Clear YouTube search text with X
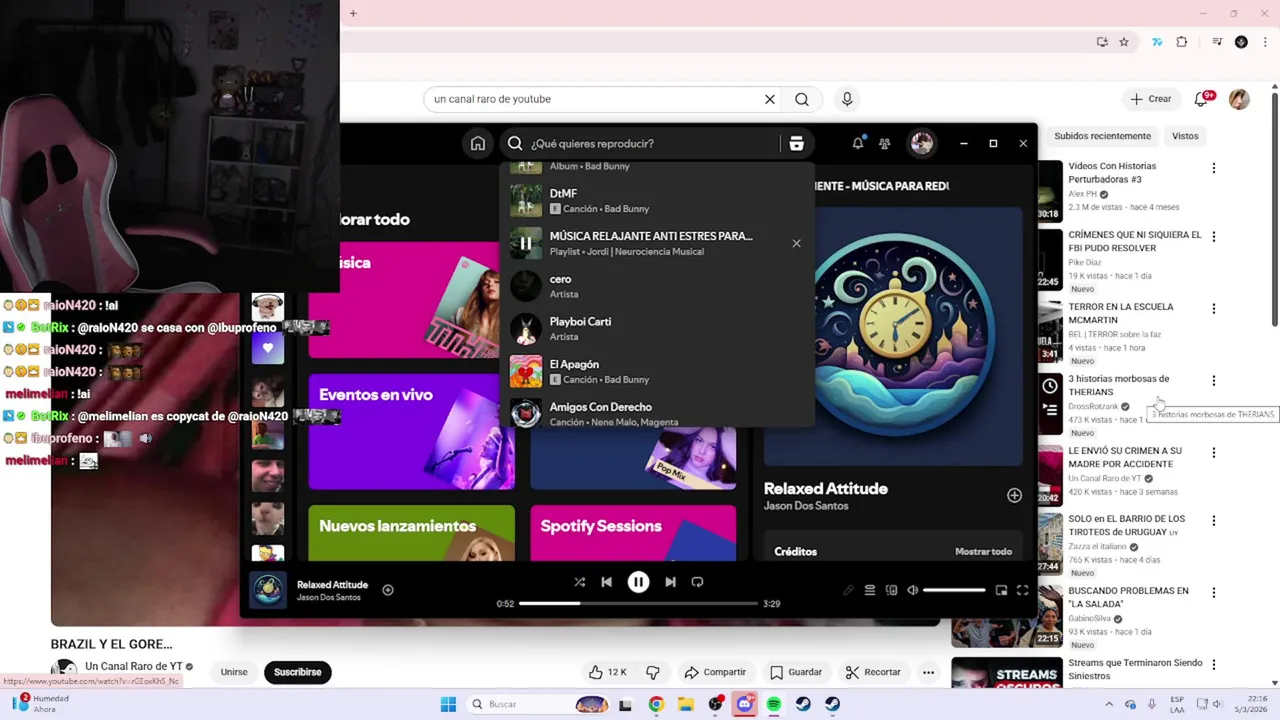1280x720 pixels. (x=770, y=99)
